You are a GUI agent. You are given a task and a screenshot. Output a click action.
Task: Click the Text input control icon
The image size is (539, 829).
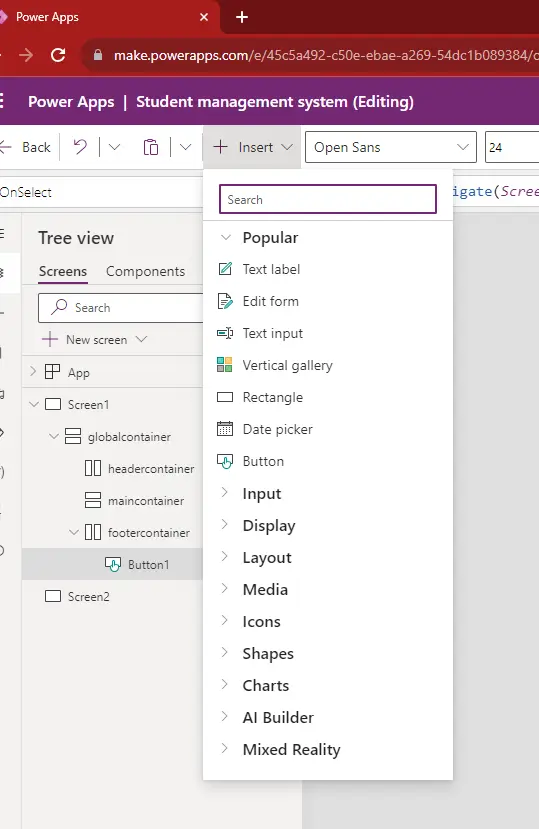click(225, 333)
